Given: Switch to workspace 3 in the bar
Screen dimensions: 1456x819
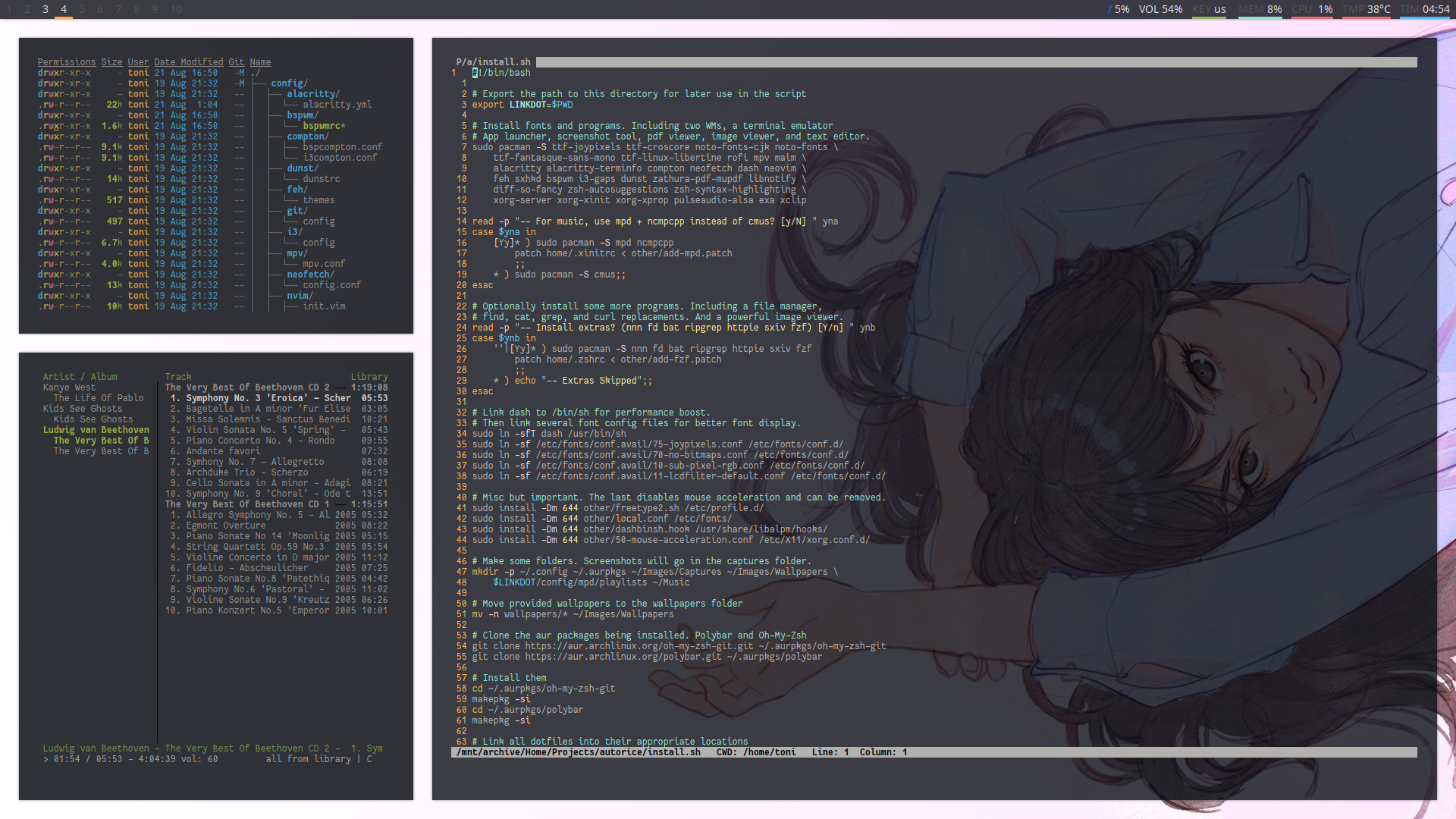Looking at the screenshot, I should tap(45, 9).
